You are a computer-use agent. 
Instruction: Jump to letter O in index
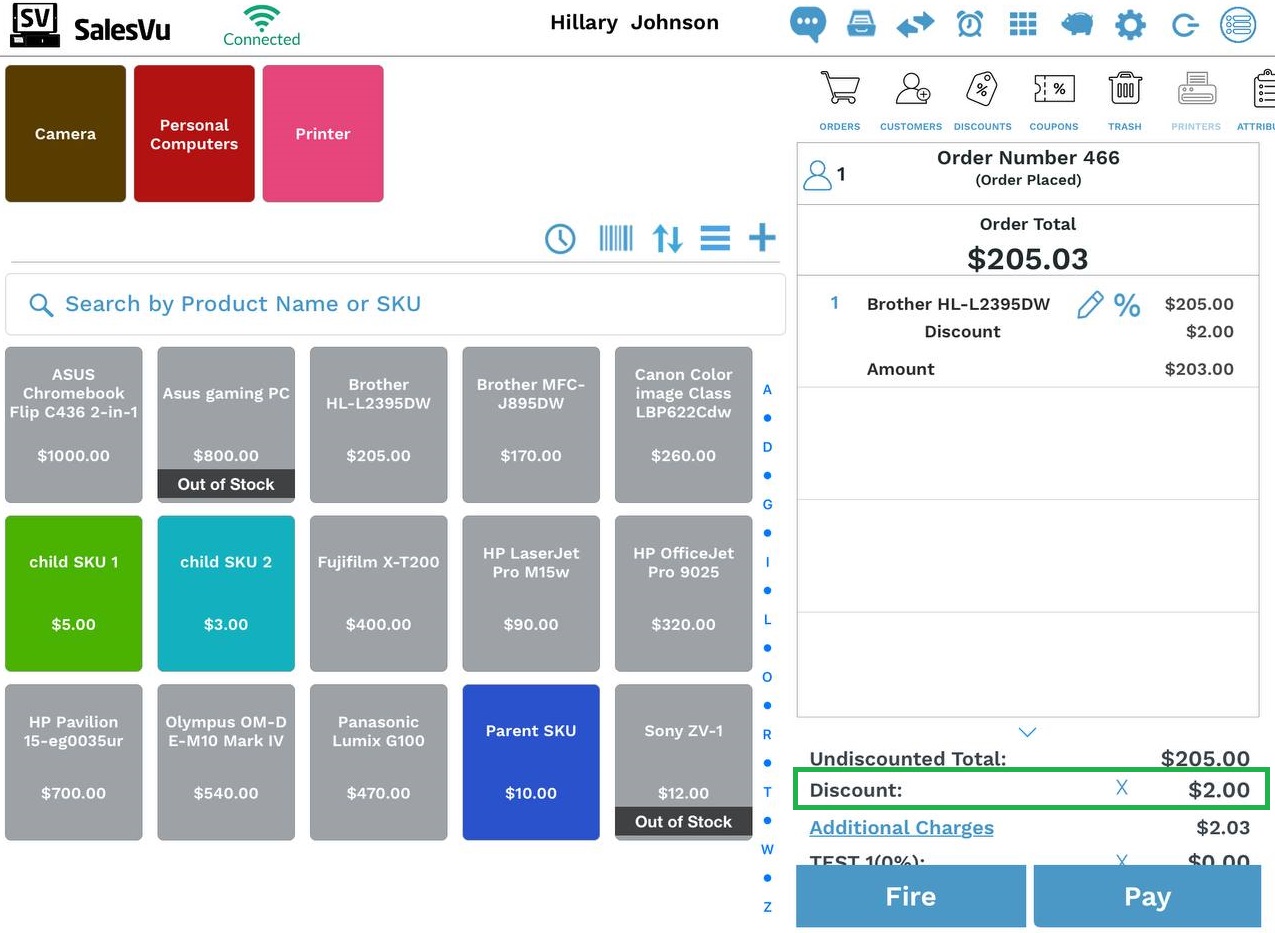pyautogui.click(x=767, y=677)
